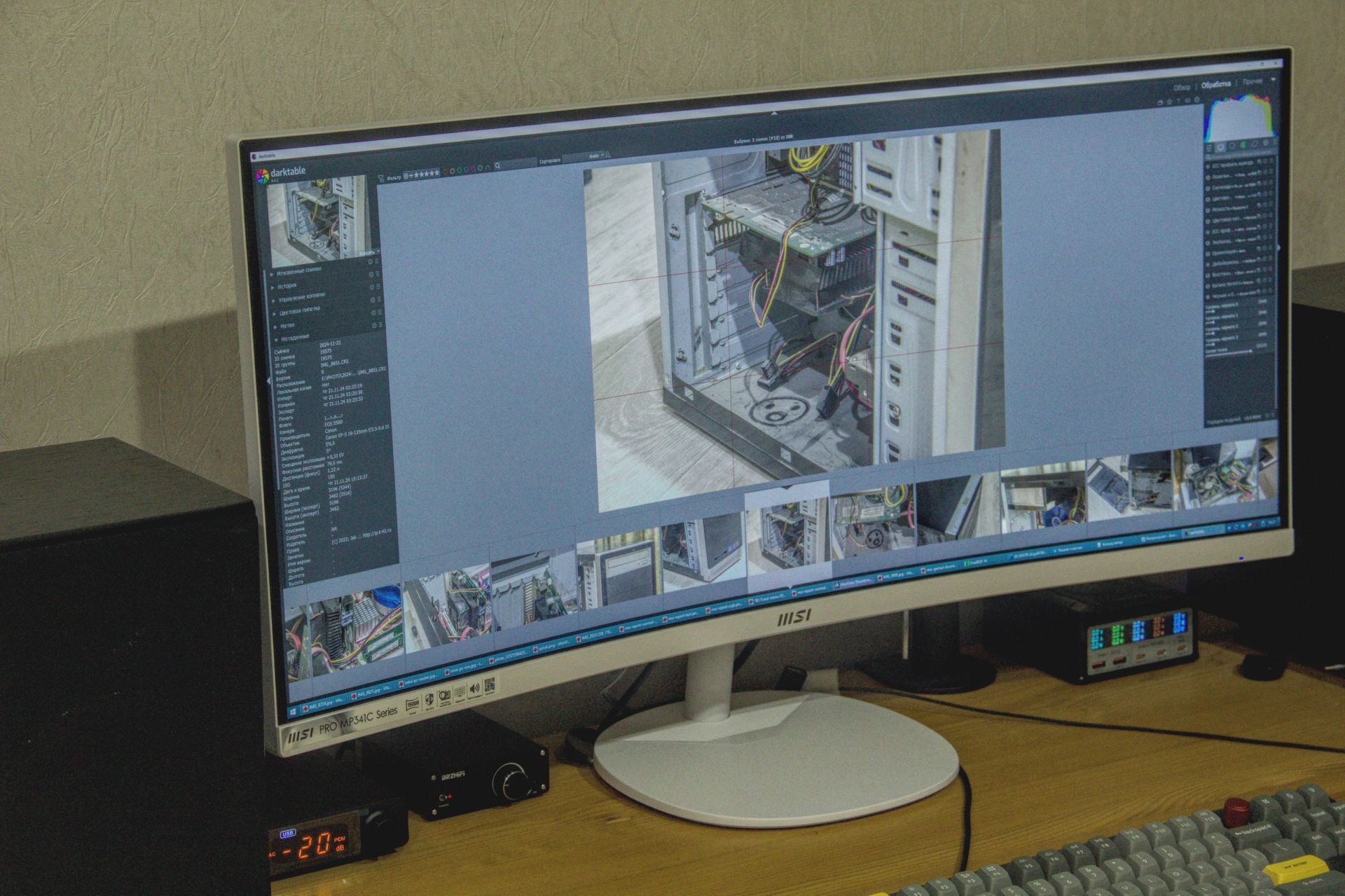This screenshot has width=1345, height=896.
Task: Filter images by red color label
Action: tap(446, 171)
